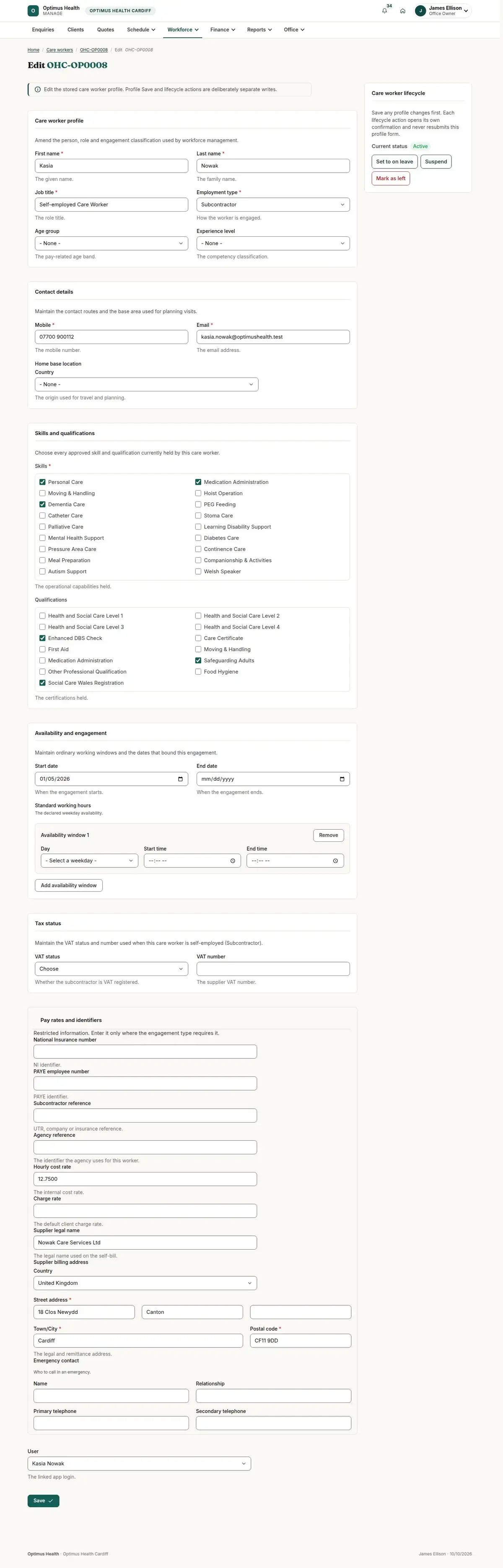Click the Home breadcrumb link
This screenshot has height=1568, width=503.
pos(34,50)
